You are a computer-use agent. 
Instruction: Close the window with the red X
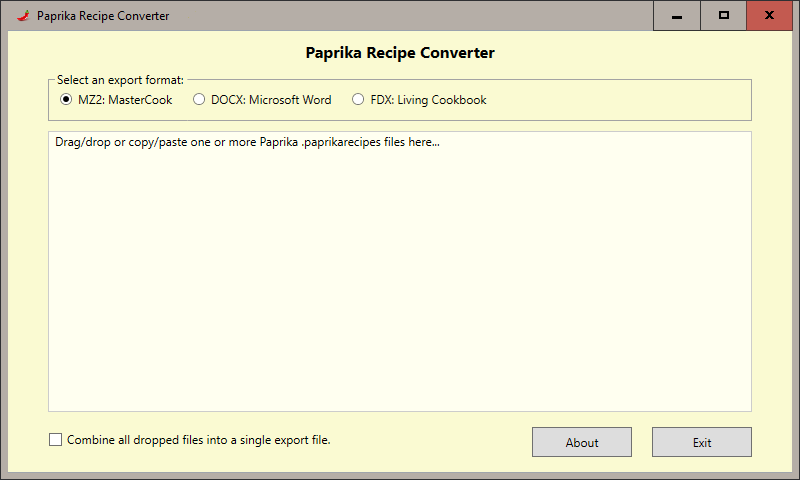(769, 16)
